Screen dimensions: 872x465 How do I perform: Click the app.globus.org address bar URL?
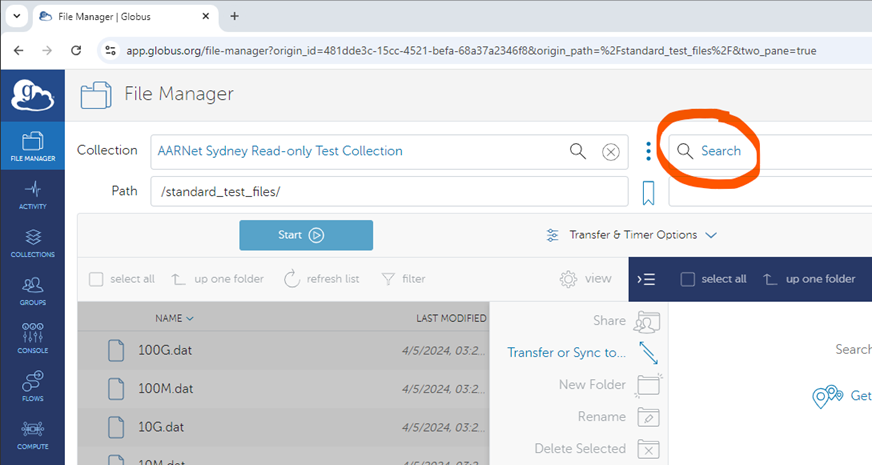471,51
